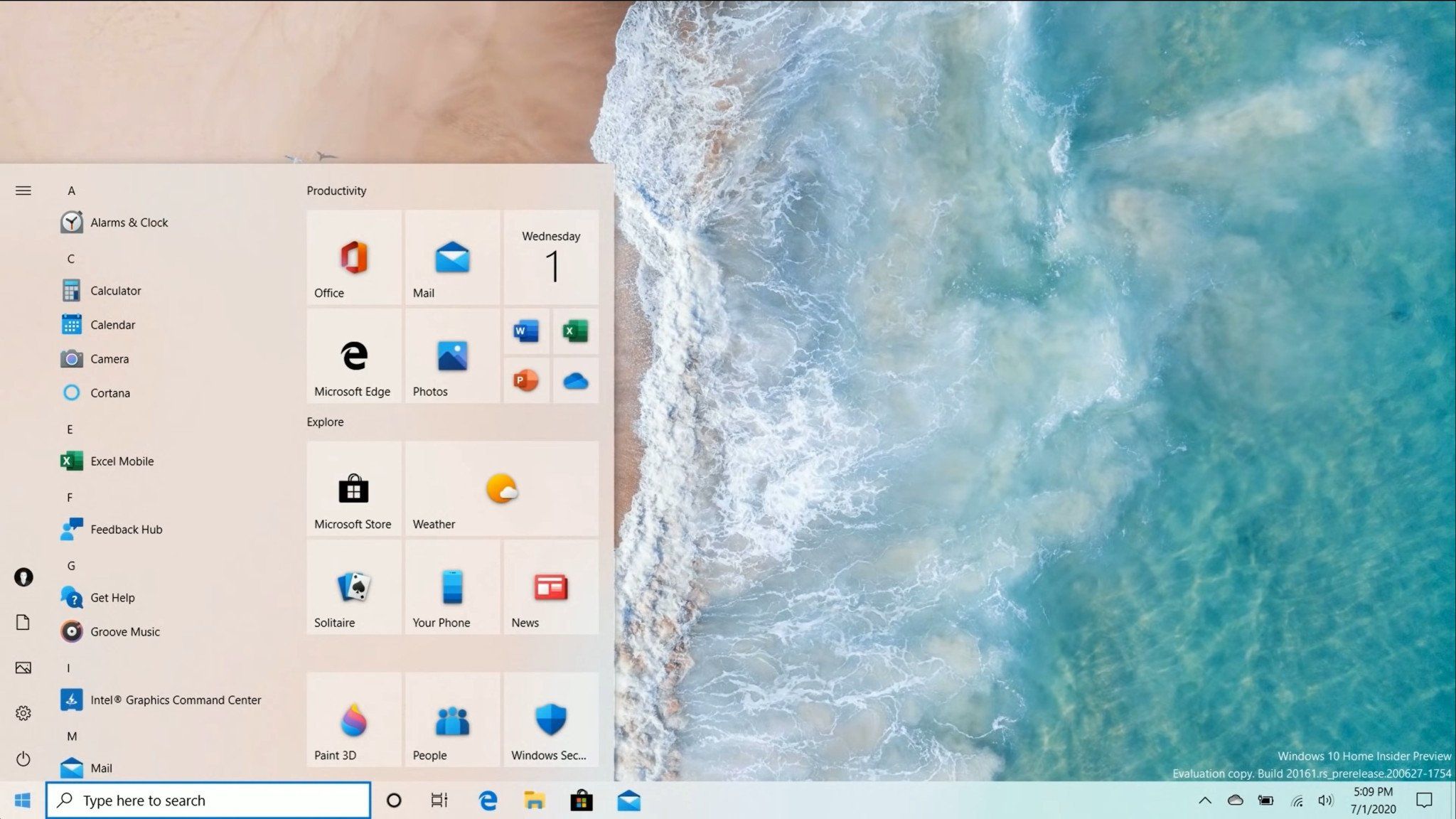Select the Word tile
This screenshot has height=819, width=1456.
pos(526,331)
